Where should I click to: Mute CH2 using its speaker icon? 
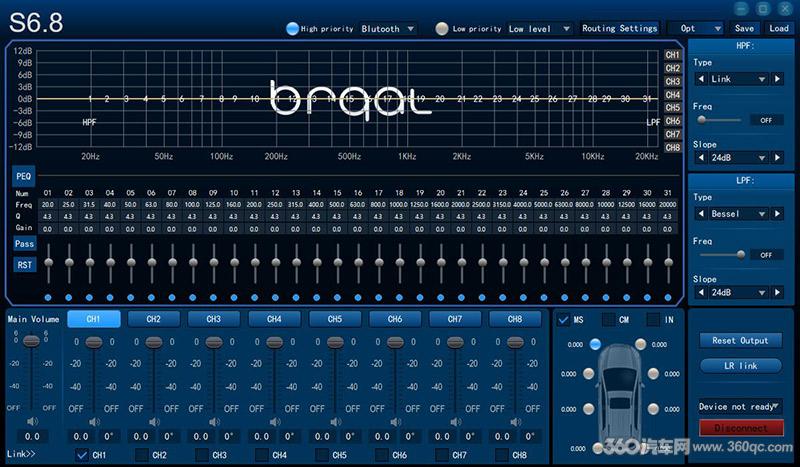pos(154,422)
